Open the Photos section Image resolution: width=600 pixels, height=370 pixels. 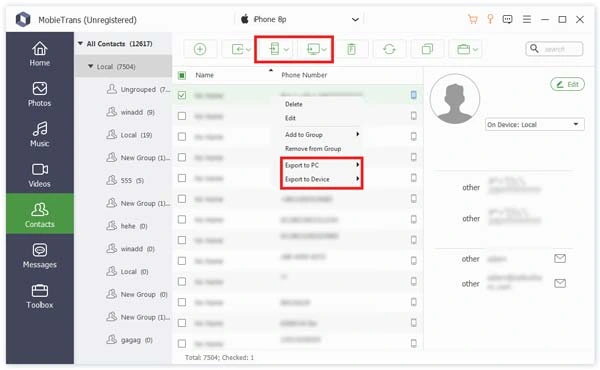tap(40, 94)
